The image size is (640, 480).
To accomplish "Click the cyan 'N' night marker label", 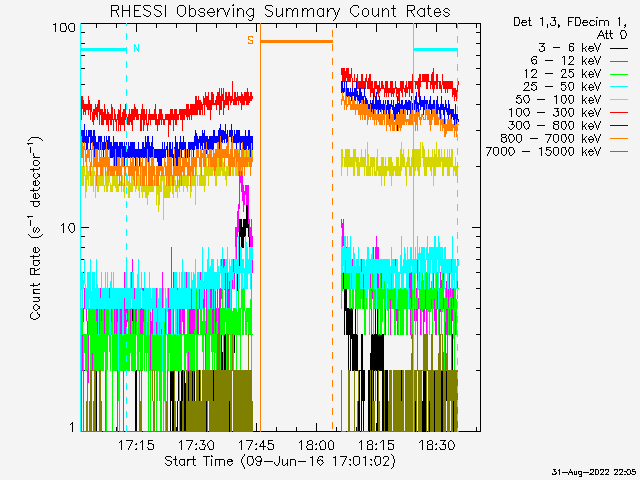I will [136, 48].
